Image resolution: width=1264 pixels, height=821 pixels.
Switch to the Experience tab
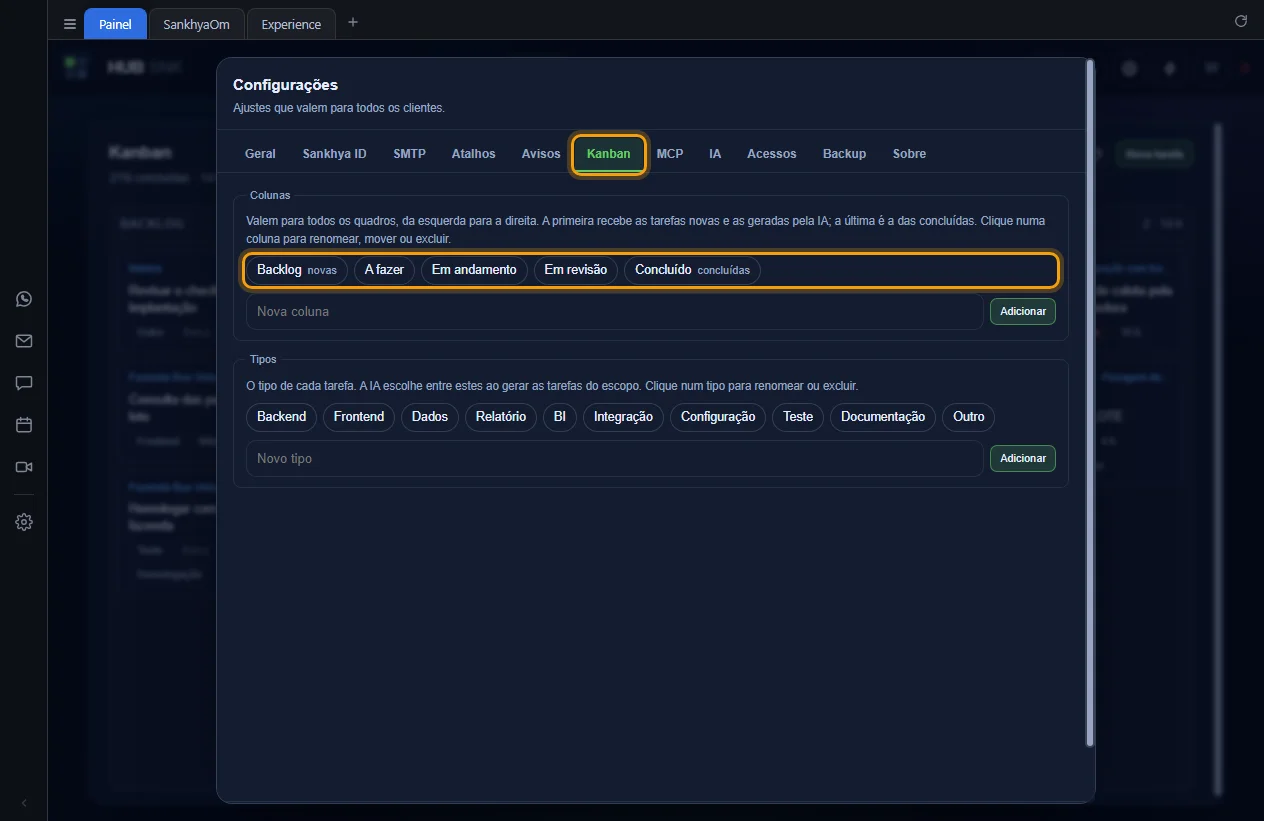291,24
